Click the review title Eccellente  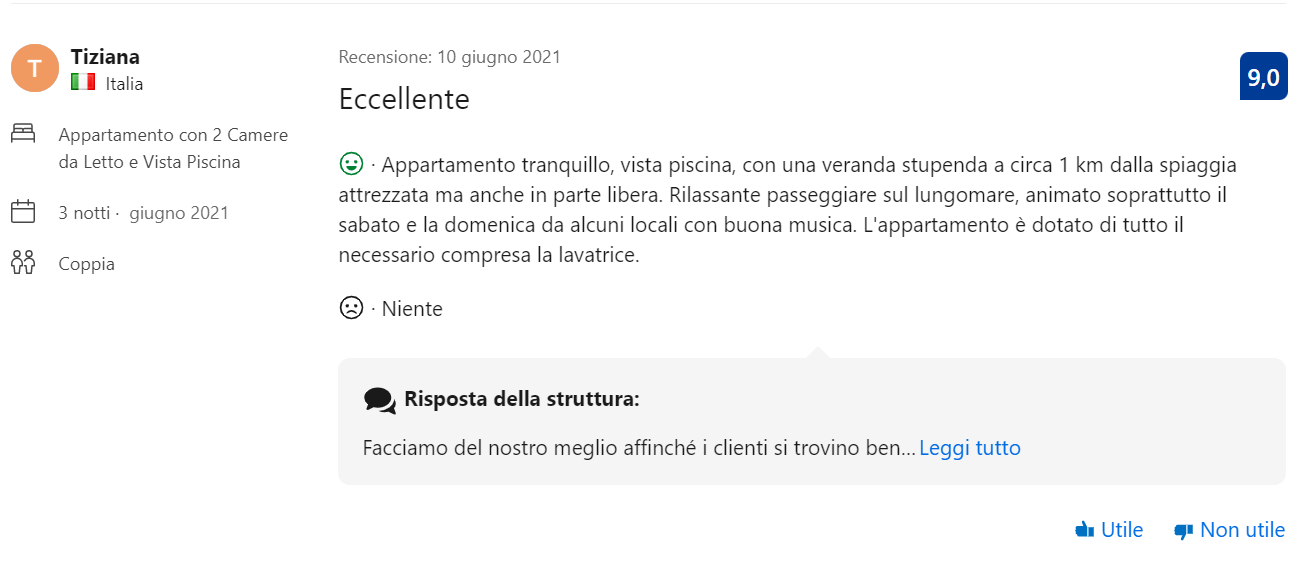[404, 99]
